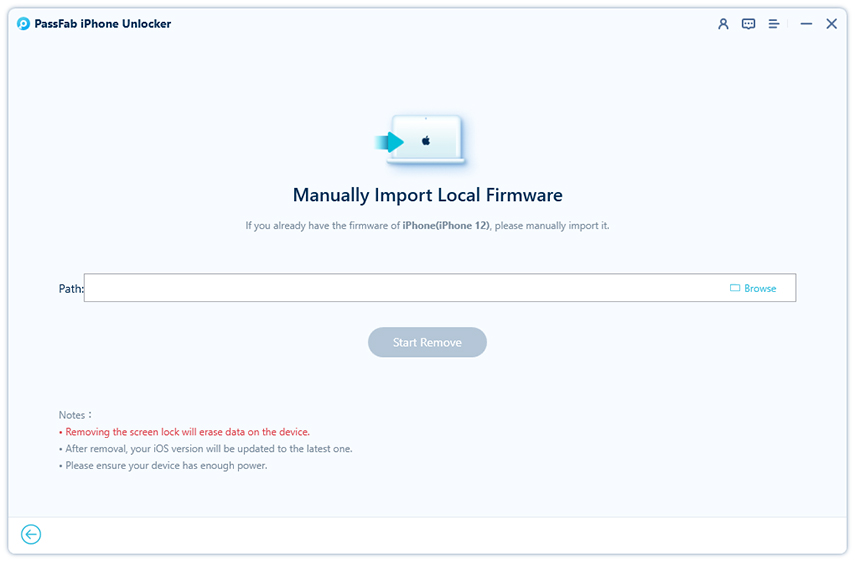Open the hamburger menu icon

[774, 24]
